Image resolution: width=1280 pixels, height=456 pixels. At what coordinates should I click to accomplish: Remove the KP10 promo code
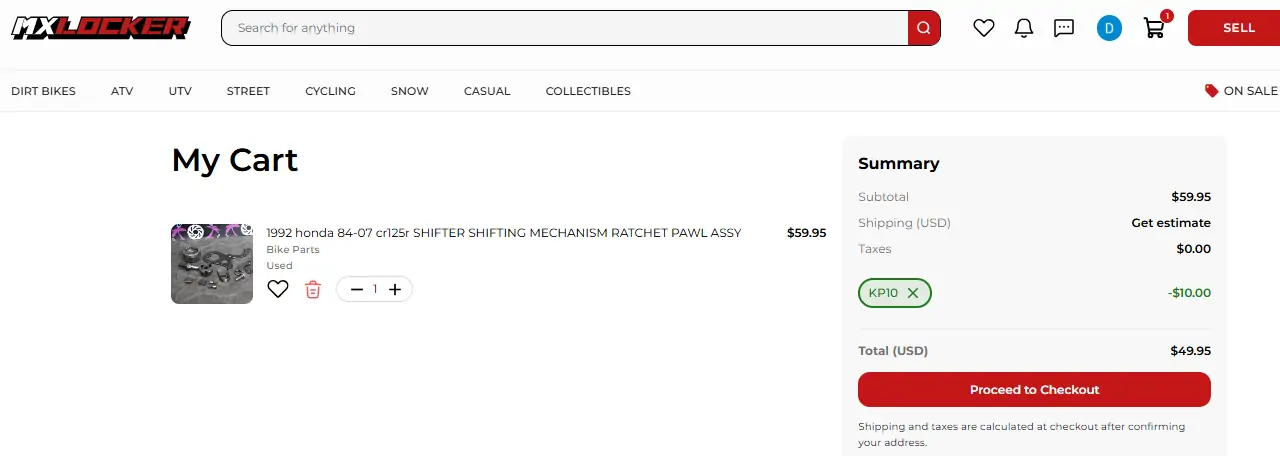(x=913, y=293)
